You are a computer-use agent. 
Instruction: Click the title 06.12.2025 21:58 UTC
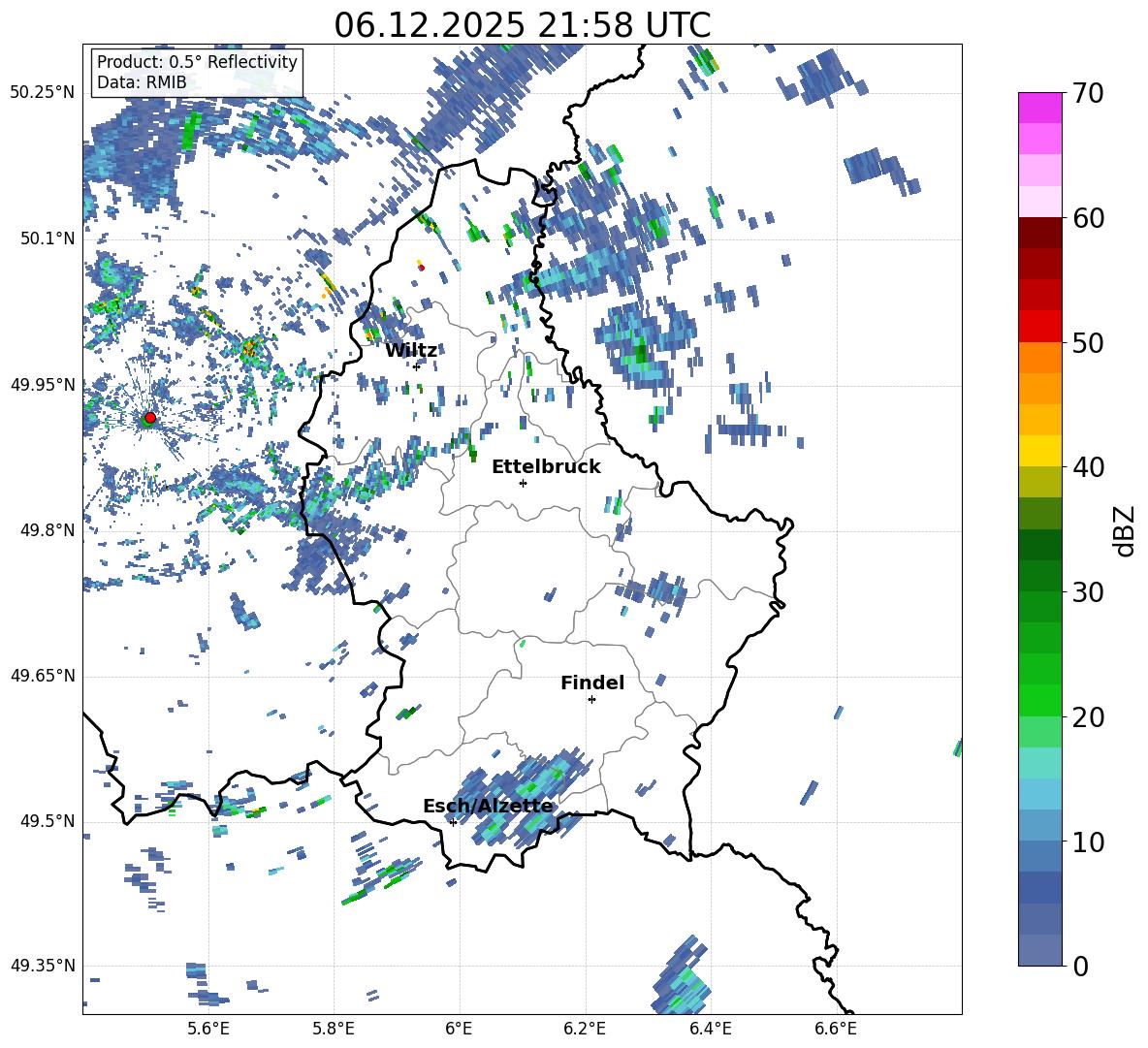(522, 25)
